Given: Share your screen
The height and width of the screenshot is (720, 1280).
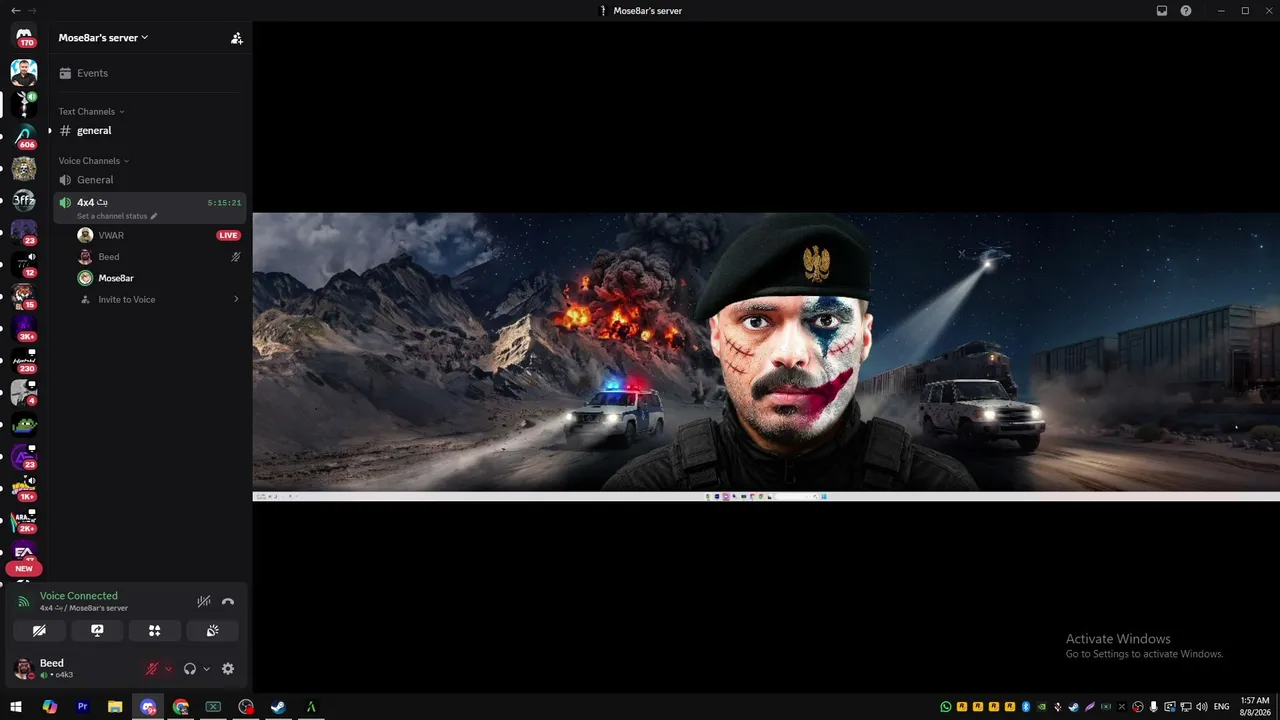Looking at the screenshot, I should tap(97, 631).
